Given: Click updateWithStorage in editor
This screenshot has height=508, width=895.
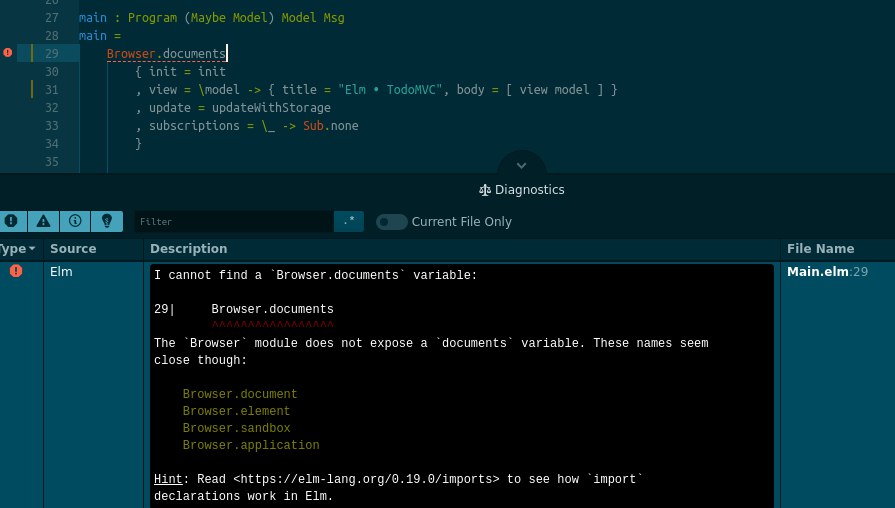Looking at the screenshot, I should point(271,108).
